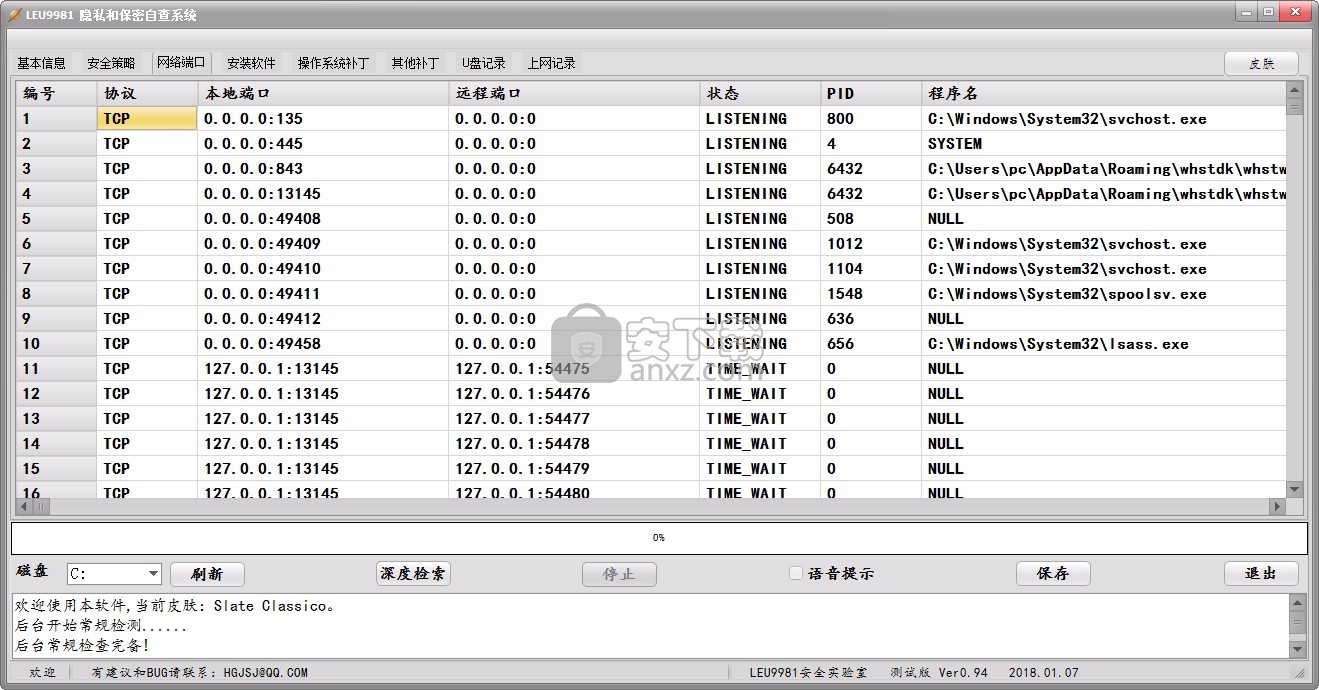Viewport: 1319px width, 690px height.
Task: Toggle the 语音提示 checkbox
Action: [796, 573]
